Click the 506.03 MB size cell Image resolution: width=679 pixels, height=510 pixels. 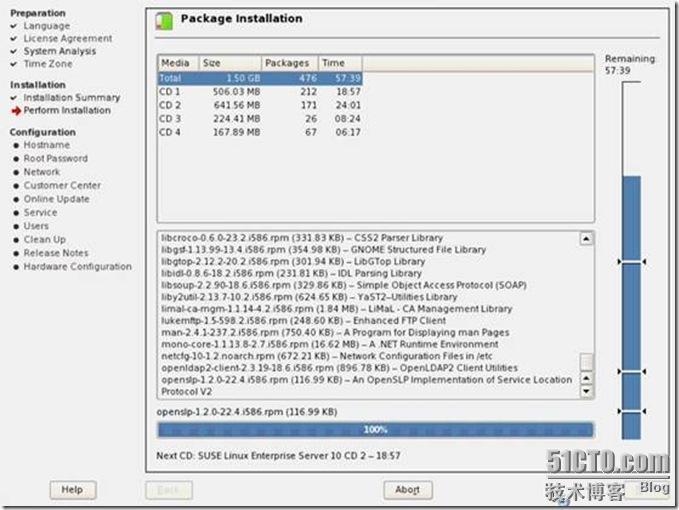[x=236, y=92]
